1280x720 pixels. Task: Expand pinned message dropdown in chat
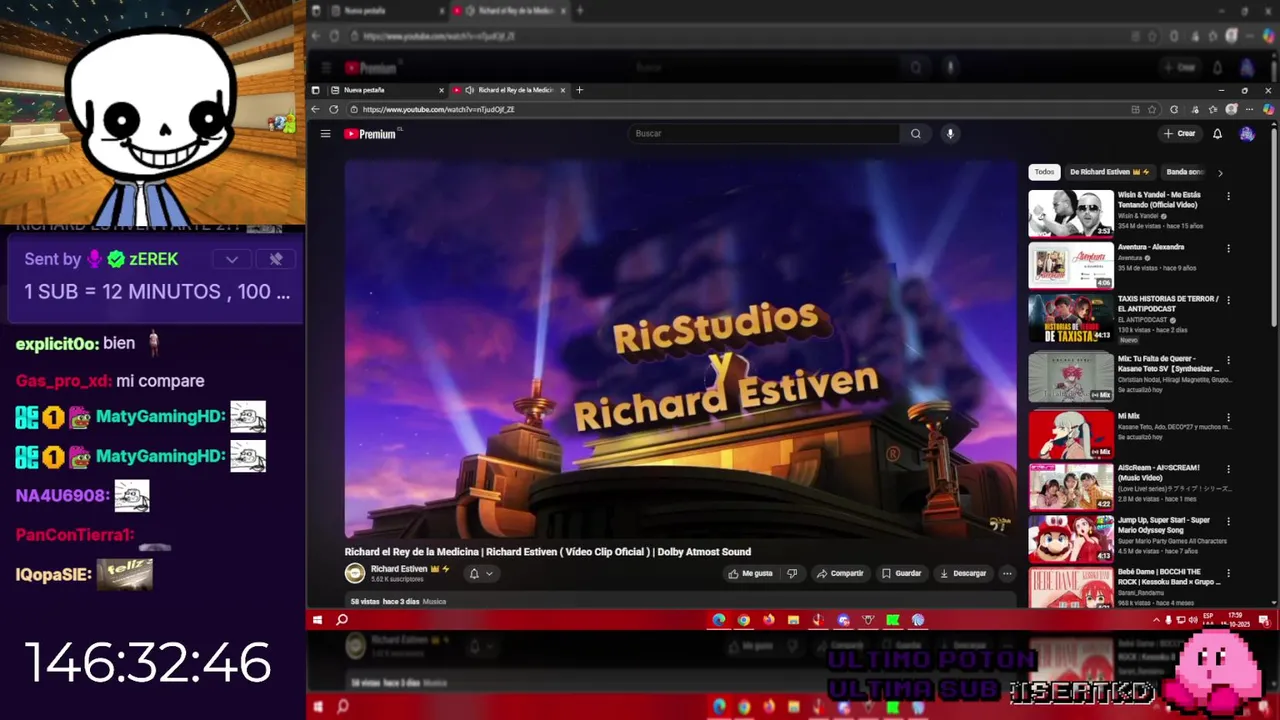(232, 259)
